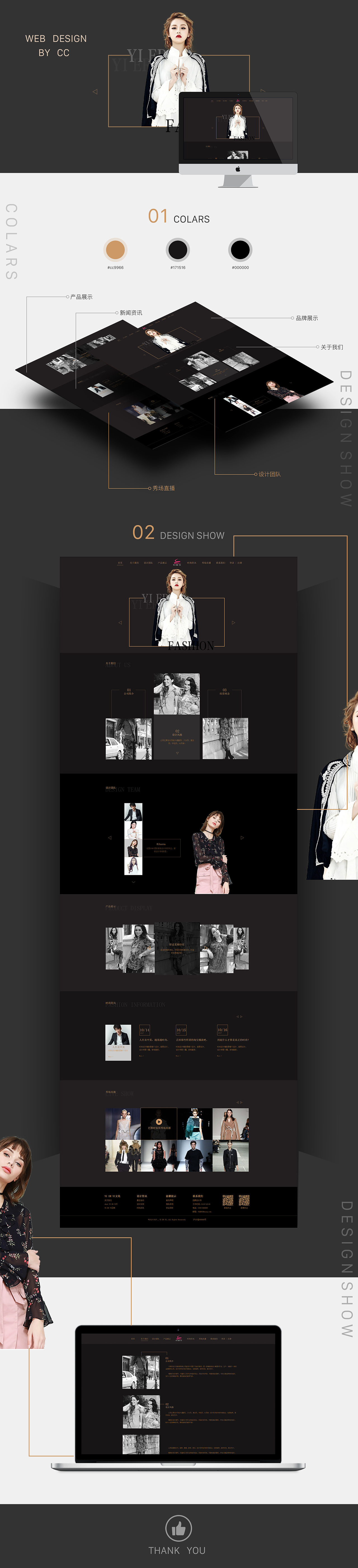Click runway photo of model in camel coat
The width and height of the screenshot is (358, 1568).
[230, 1124]
